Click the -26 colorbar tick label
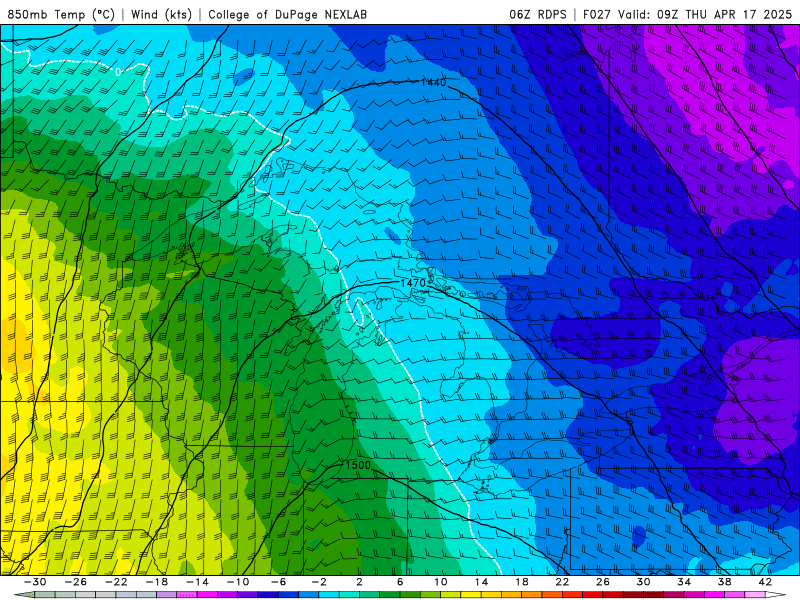Image resolution: width=800 pixels, height=600 pixels. pos(76,582)
